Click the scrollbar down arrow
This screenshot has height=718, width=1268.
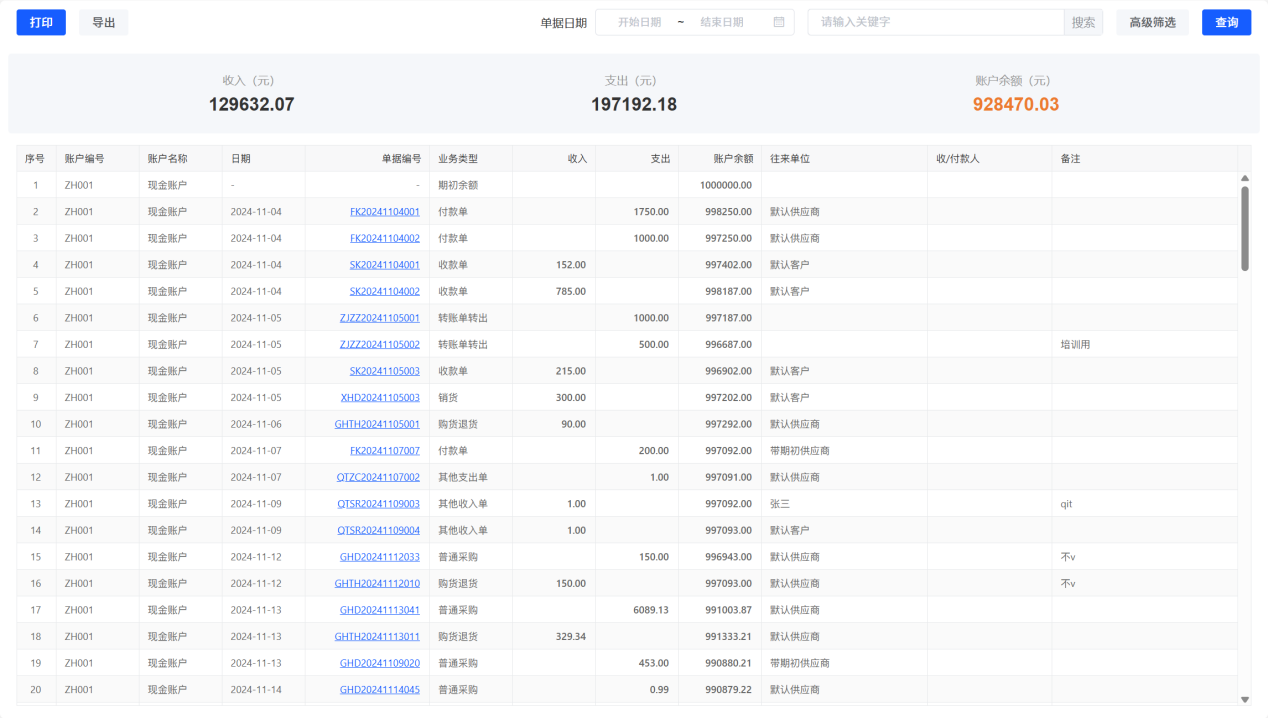(x=1245, y=699)
